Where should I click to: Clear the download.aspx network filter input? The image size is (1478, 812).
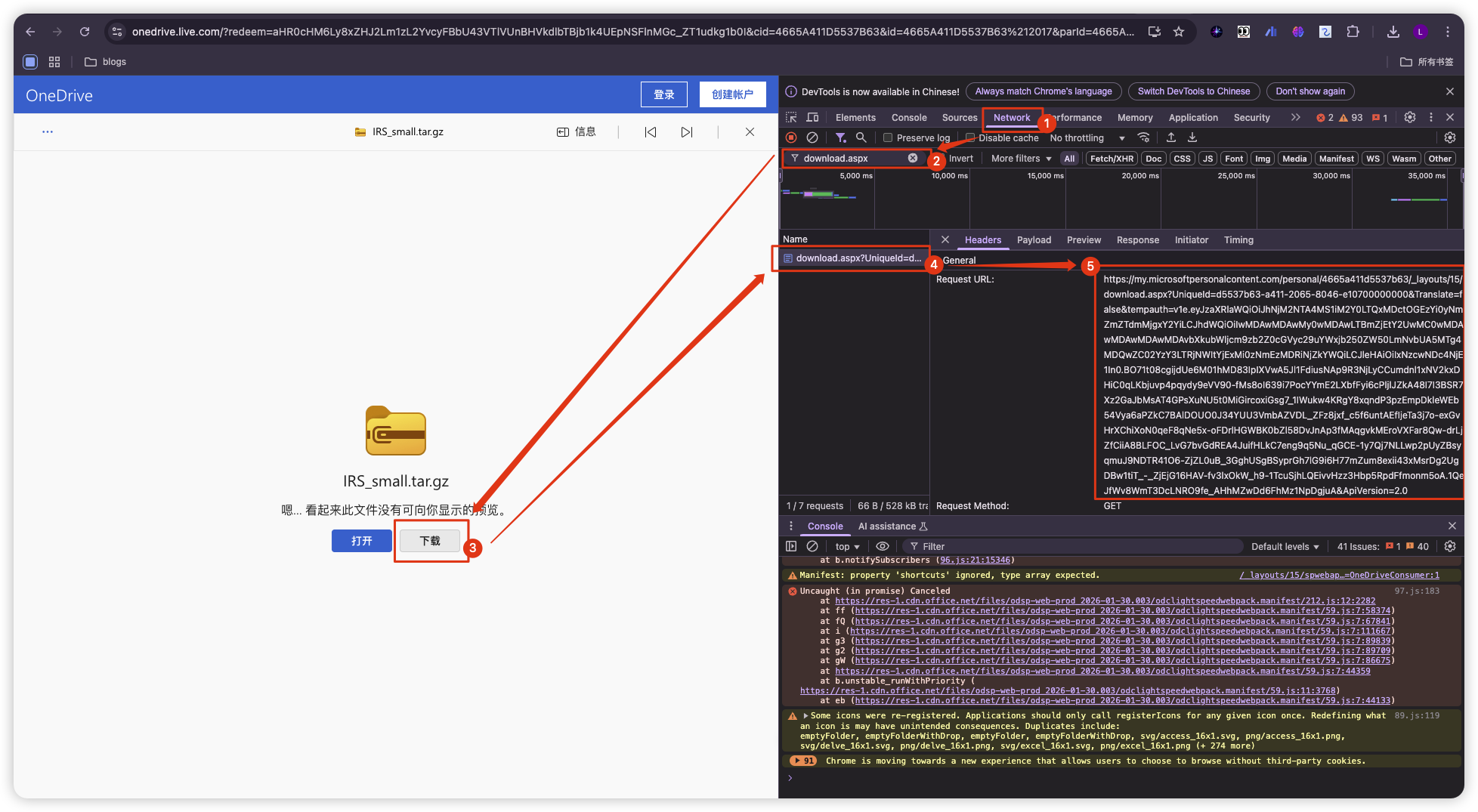pyautogui.click(x=913, y=158)
